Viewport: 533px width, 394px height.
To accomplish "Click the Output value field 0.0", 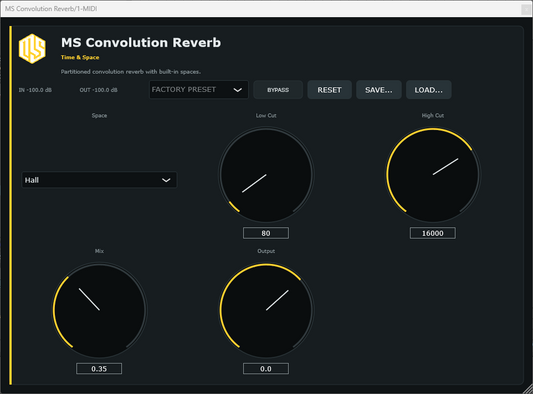I will point(266,369).
